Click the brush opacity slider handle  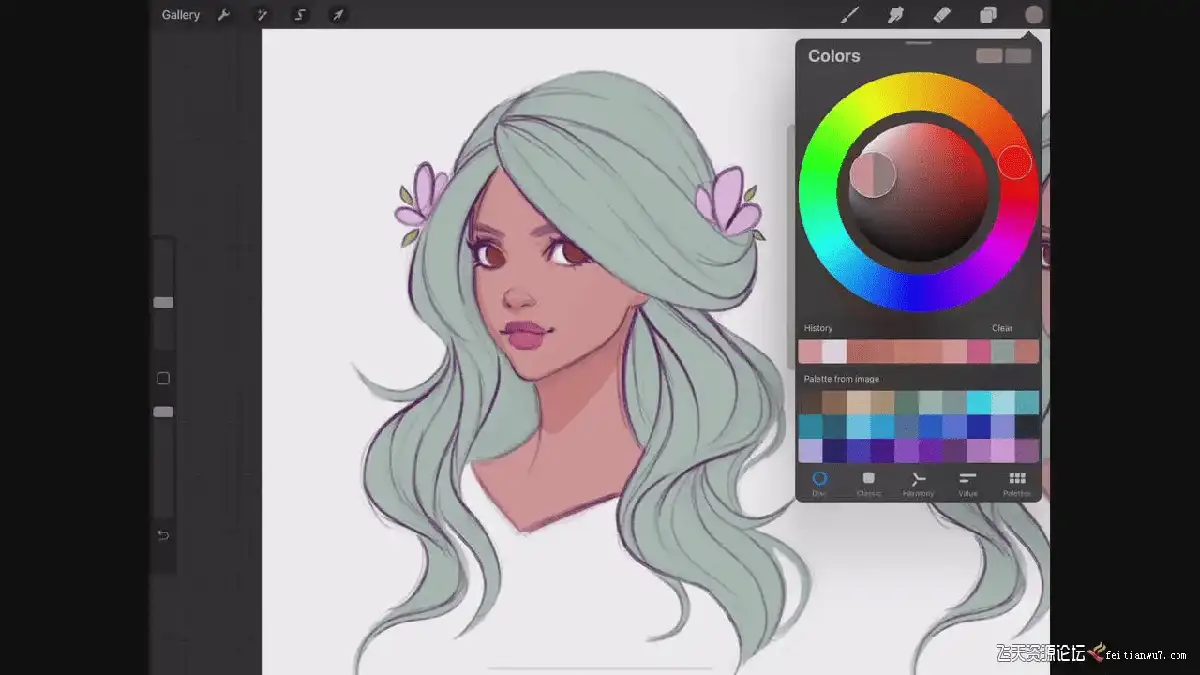pos(163,411)
